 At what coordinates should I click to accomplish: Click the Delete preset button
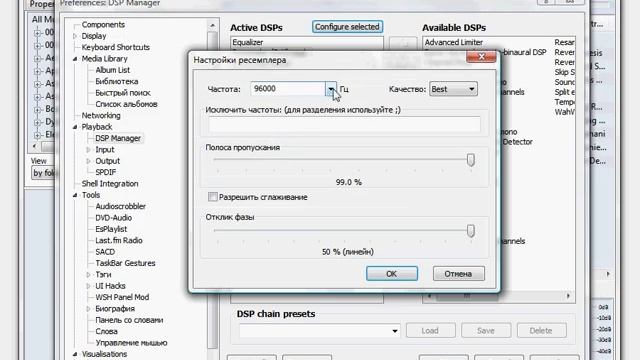click(x=542, y=331)
